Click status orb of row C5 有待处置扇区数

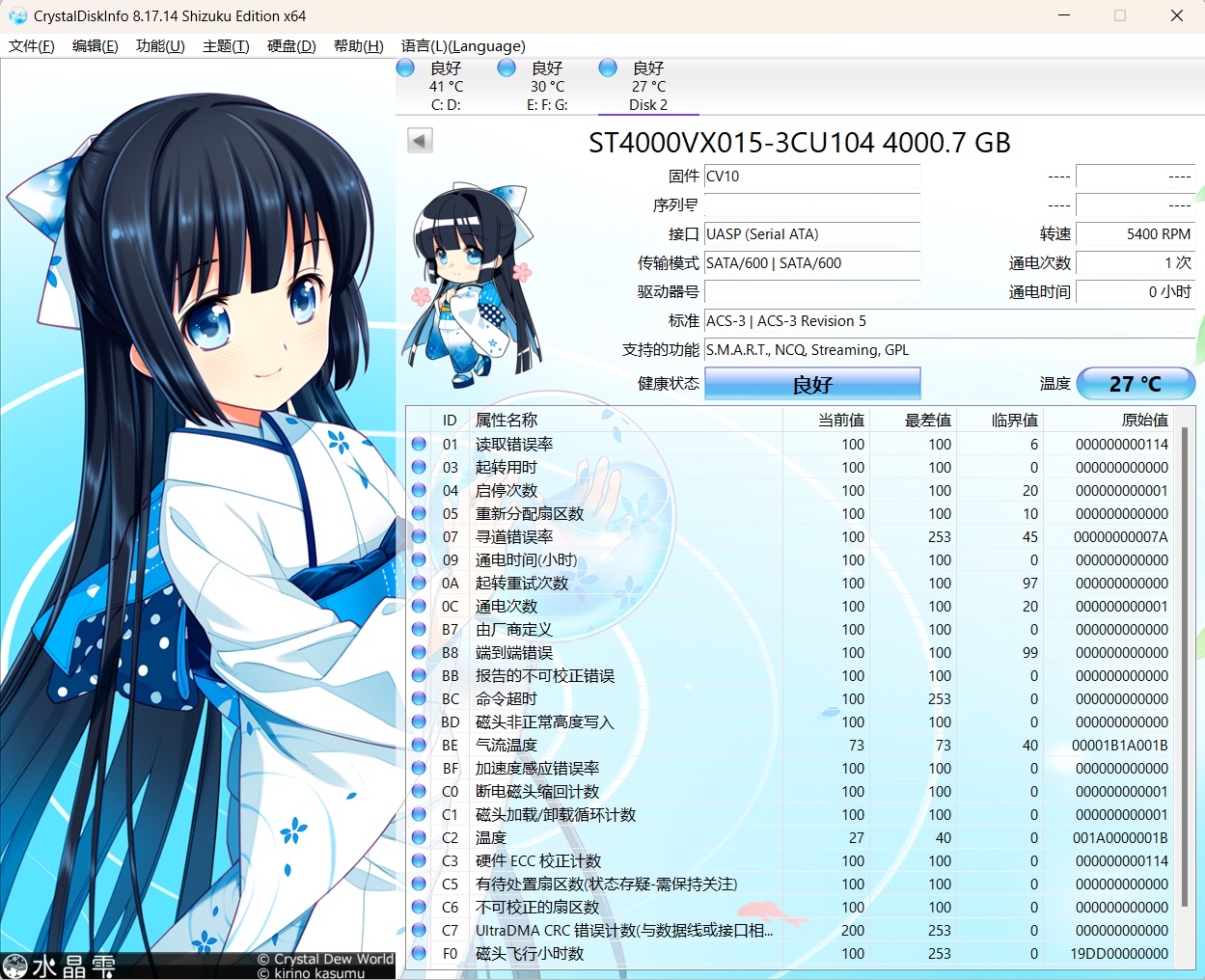419,884
